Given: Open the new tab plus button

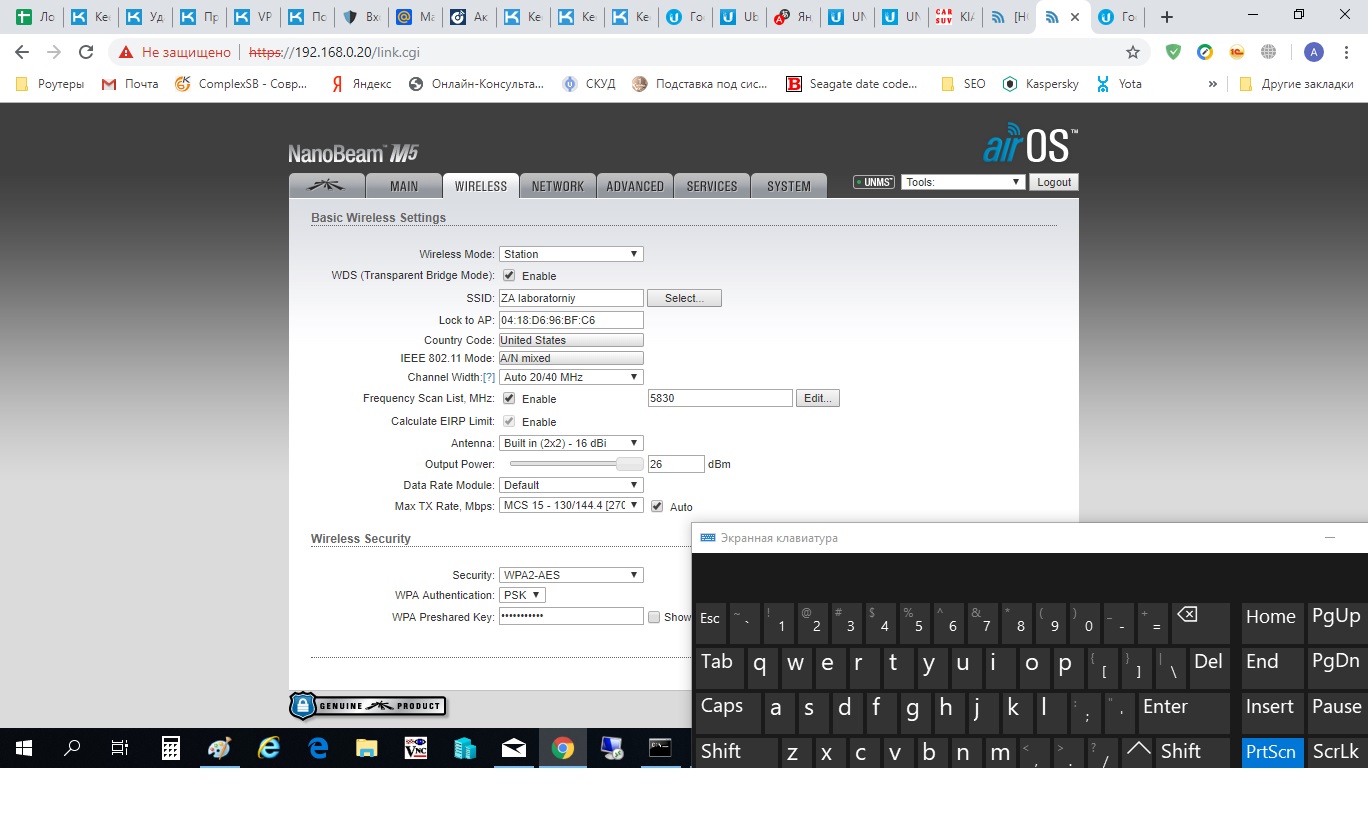Looking at the screenshot, I should pos(1166,17).
